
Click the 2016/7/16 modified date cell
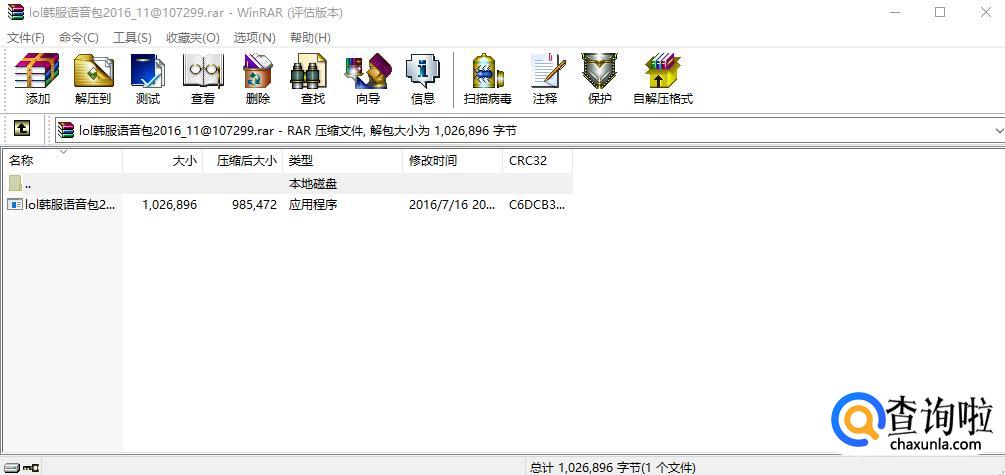coord(453,205)
